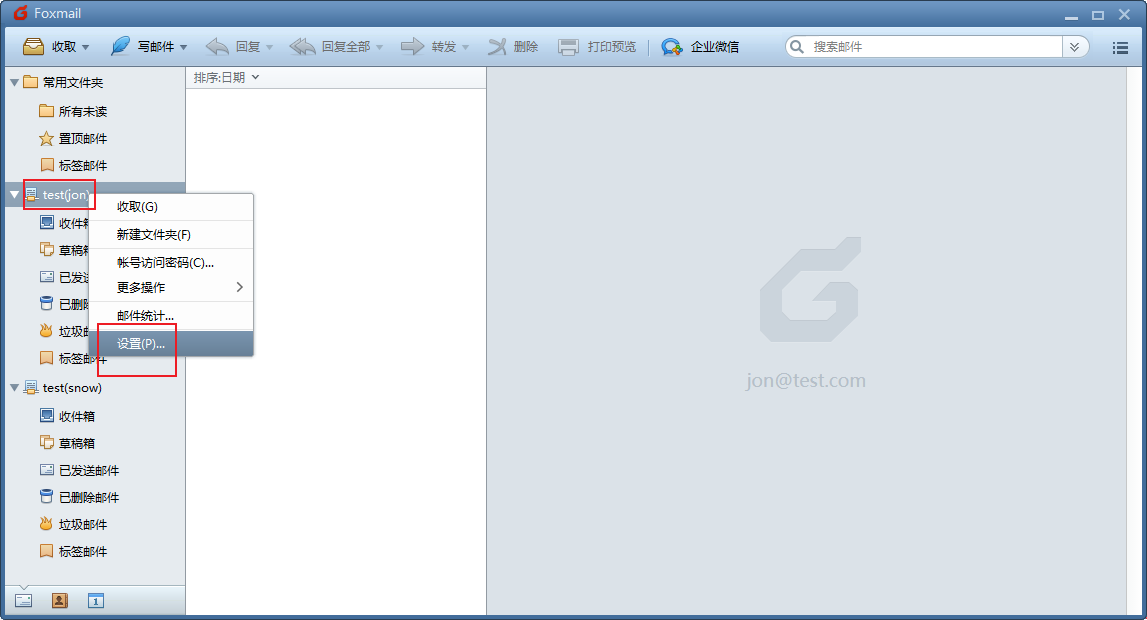
Task: Expand the advanced search double-chevron dropdown
Action: [x=1075, y=47]
